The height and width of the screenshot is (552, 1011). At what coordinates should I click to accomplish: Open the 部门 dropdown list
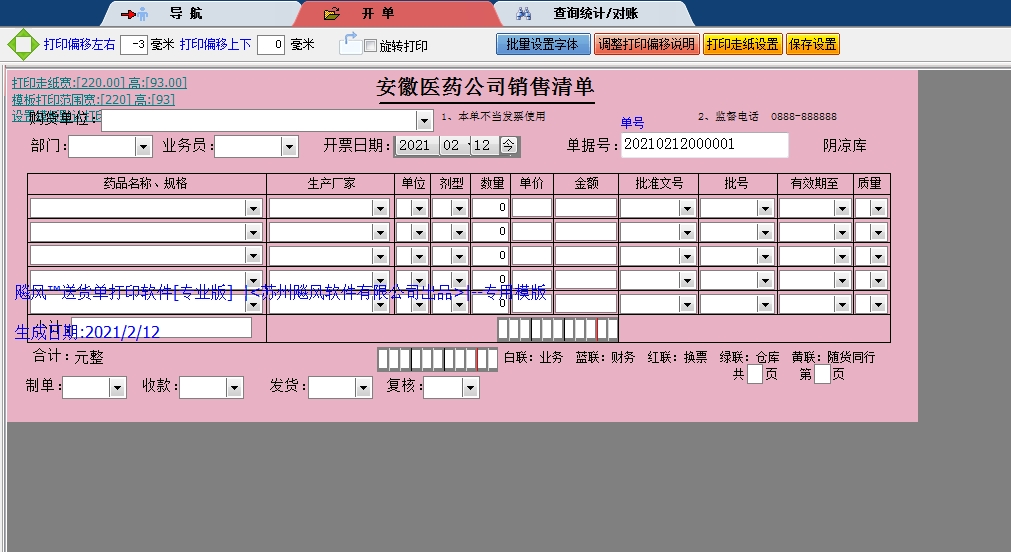pos(142,147)
